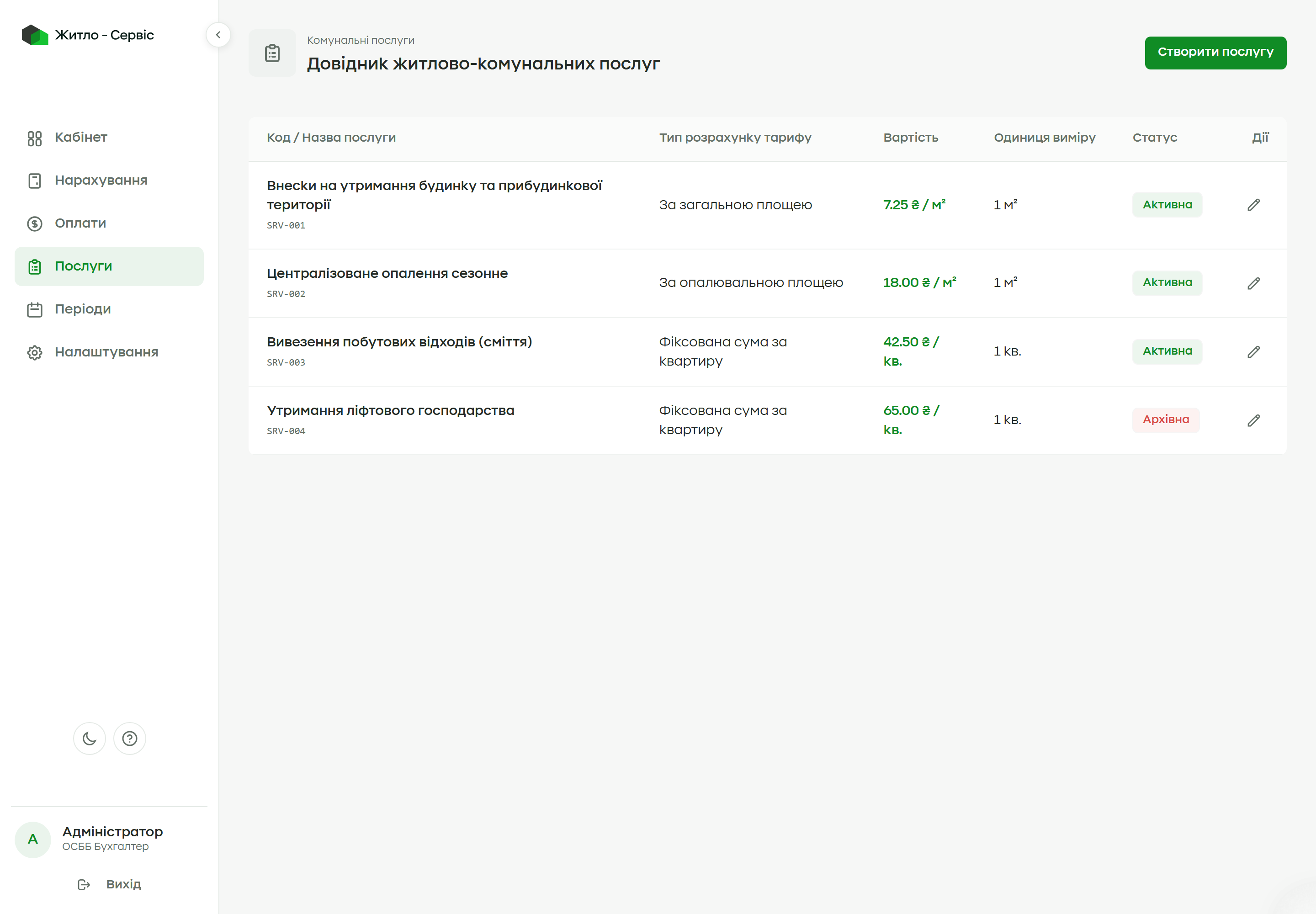Click the Одиниця виміру column header
Image resolution: width=1316 pixels, height=914 pixels.
tap(1045, 138)
